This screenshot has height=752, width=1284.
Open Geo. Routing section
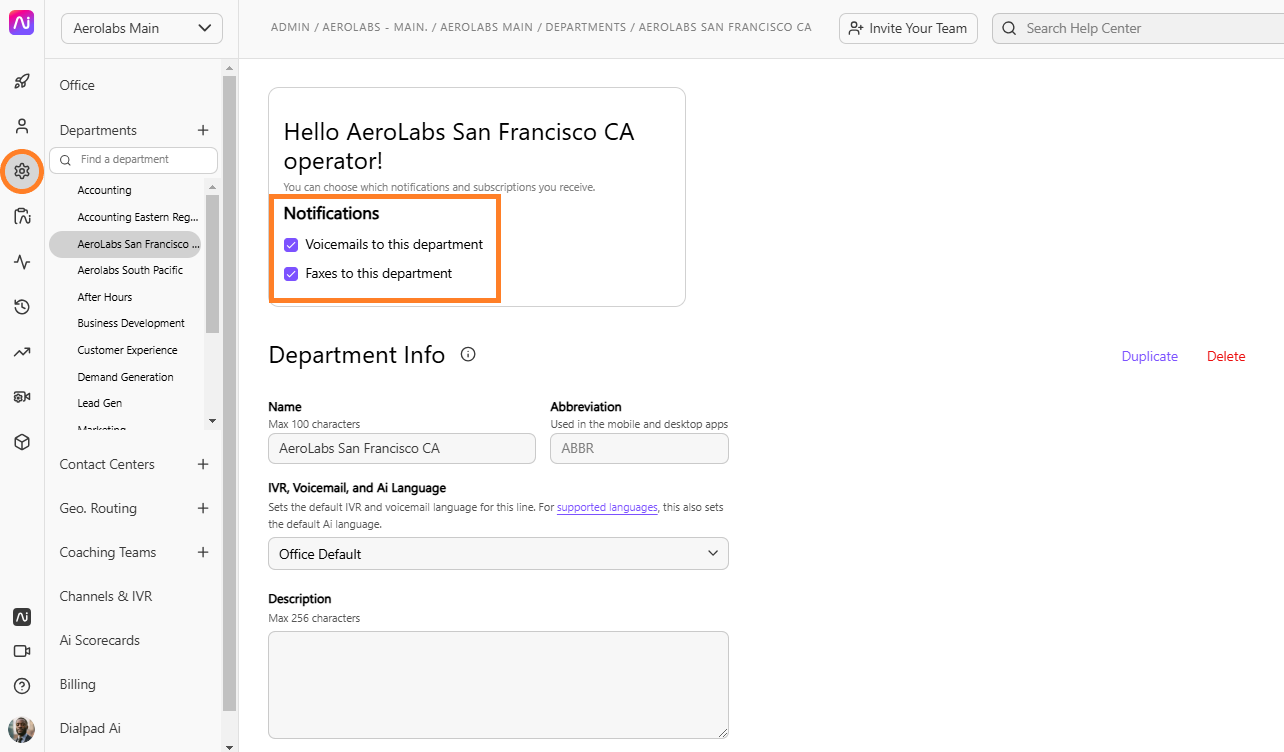98,508
